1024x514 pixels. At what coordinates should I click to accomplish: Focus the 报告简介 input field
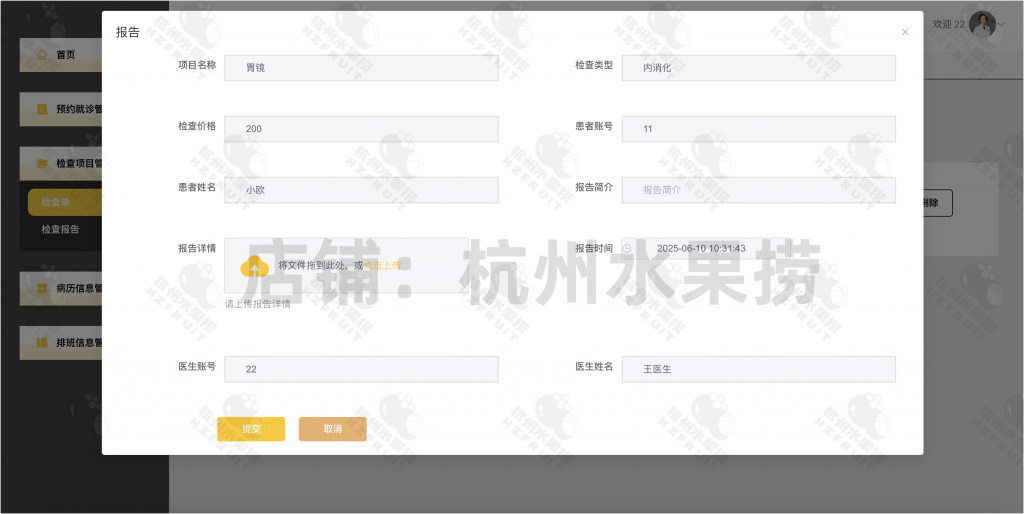758,190
